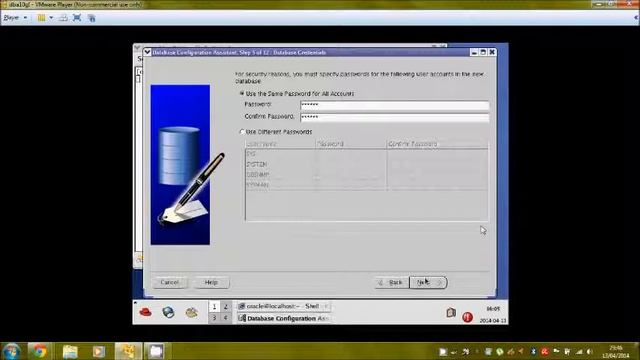
Task: Switch to workspace 2
Action: (x=225, y=307)
